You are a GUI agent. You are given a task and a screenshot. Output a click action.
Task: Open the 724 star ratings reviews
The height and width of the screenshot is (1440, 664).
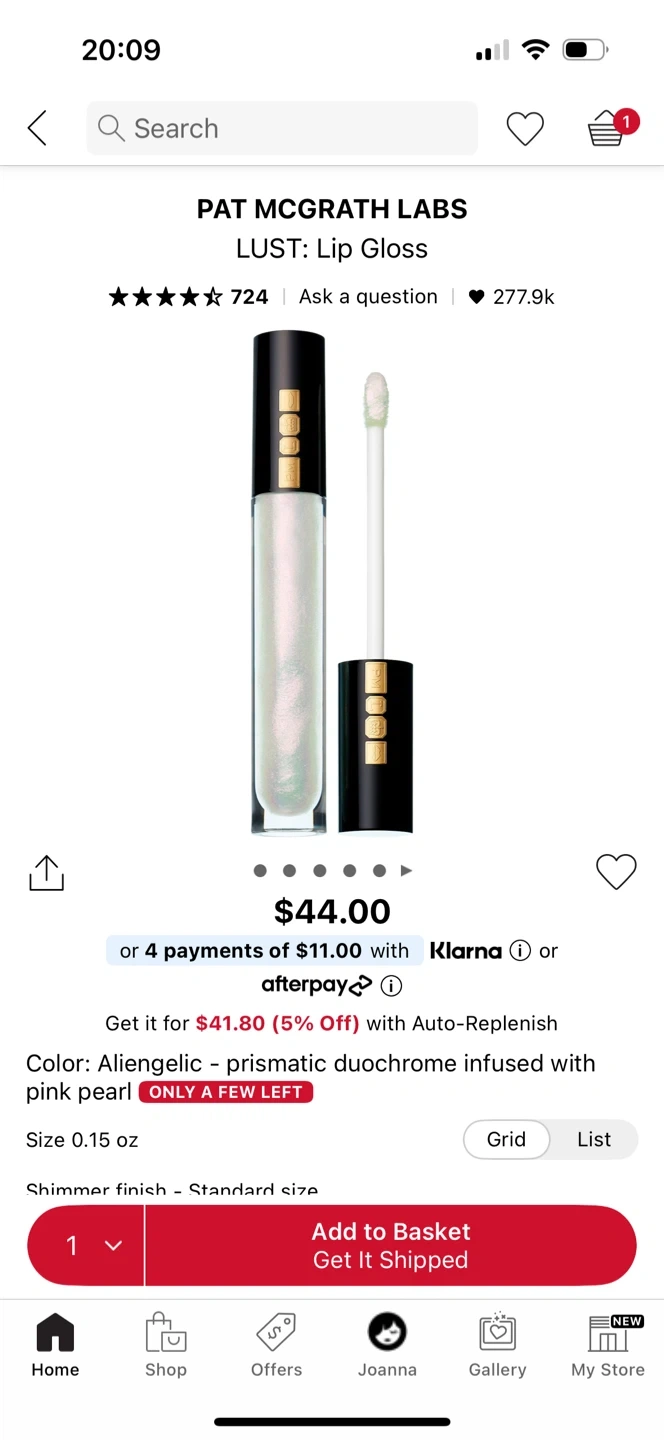point(188,297)
